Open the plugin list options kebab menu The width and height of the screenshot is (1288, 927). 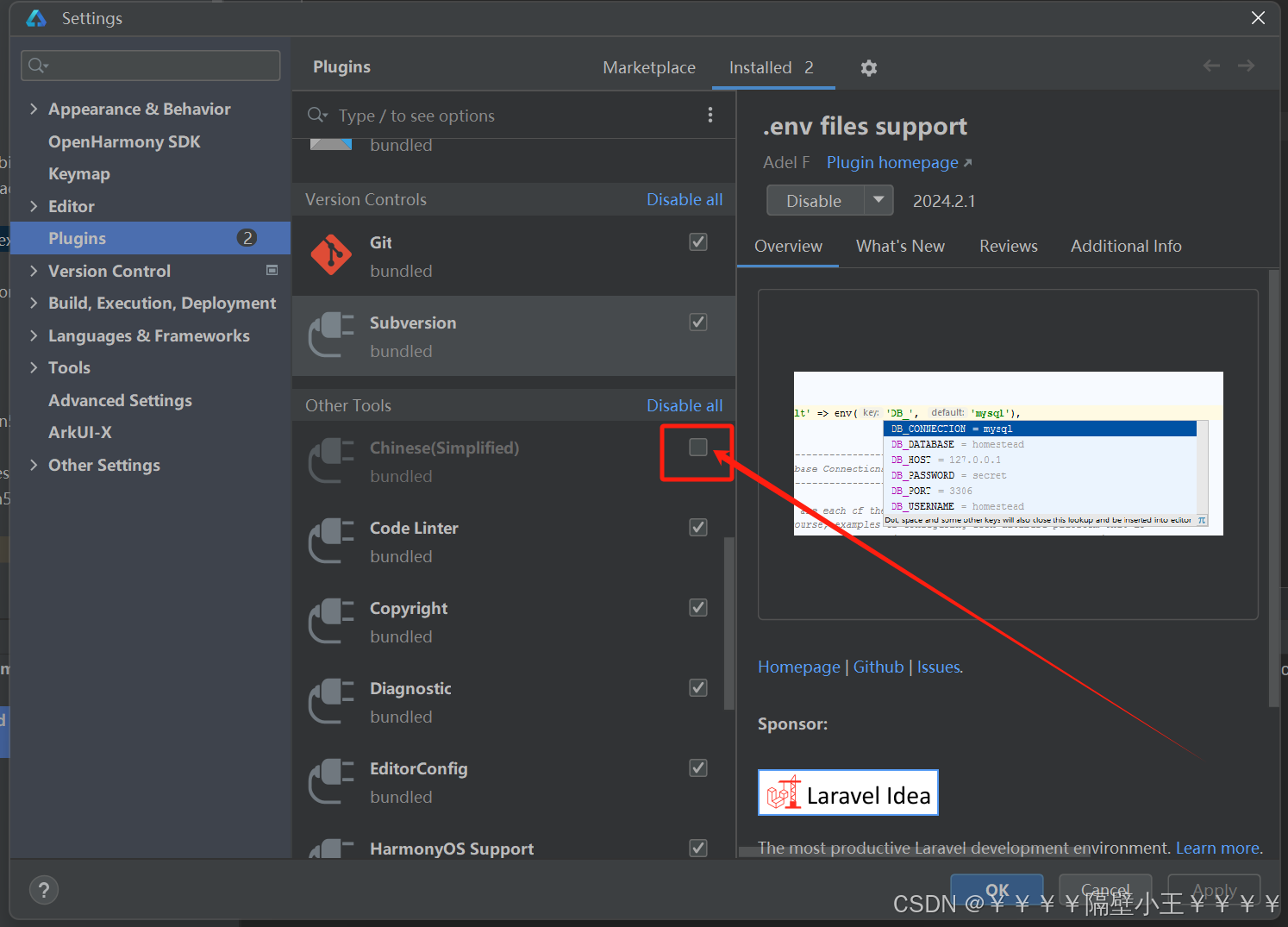click(710, 115)
